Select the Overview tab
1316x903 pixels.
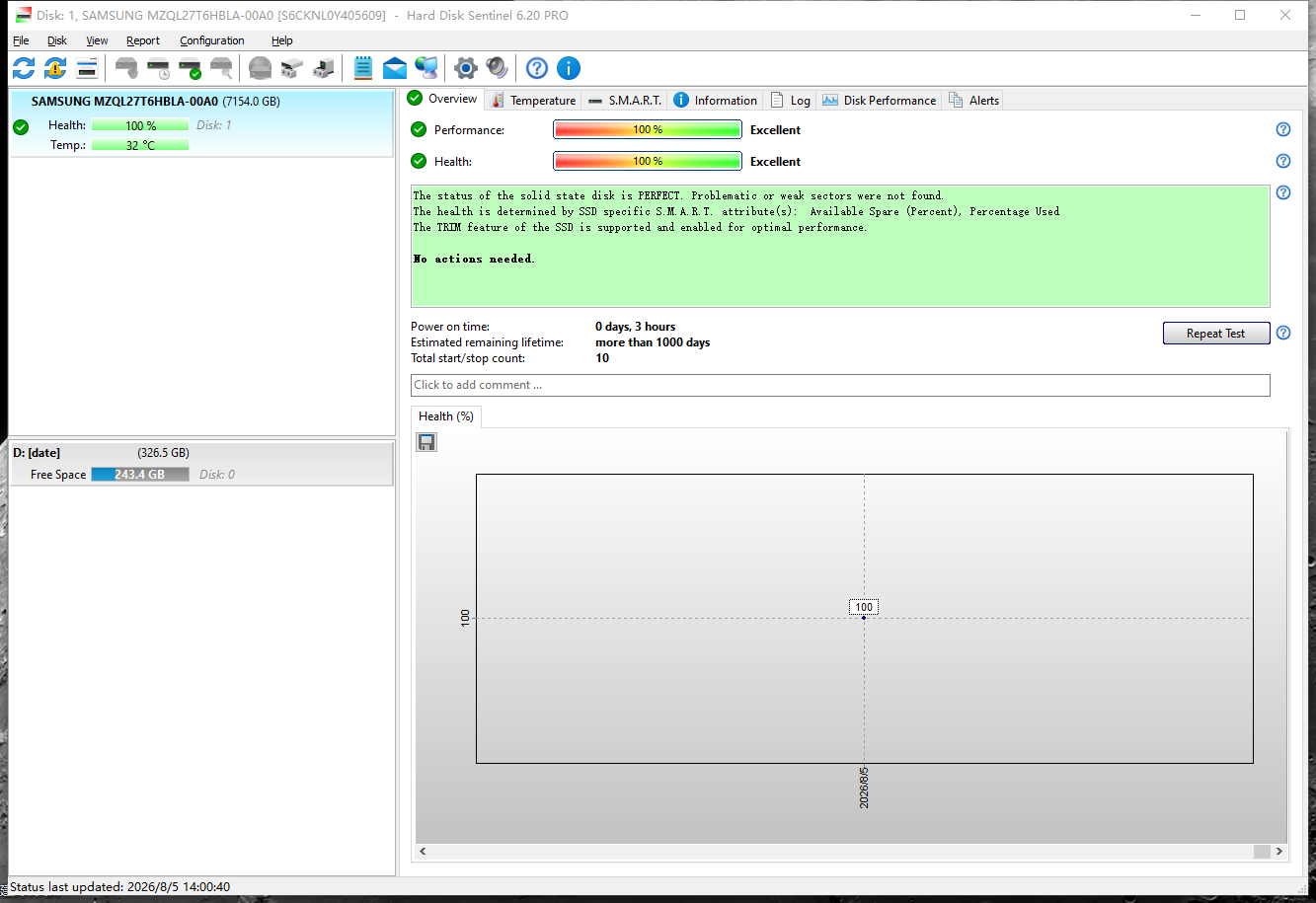click(x=443, y=99)
